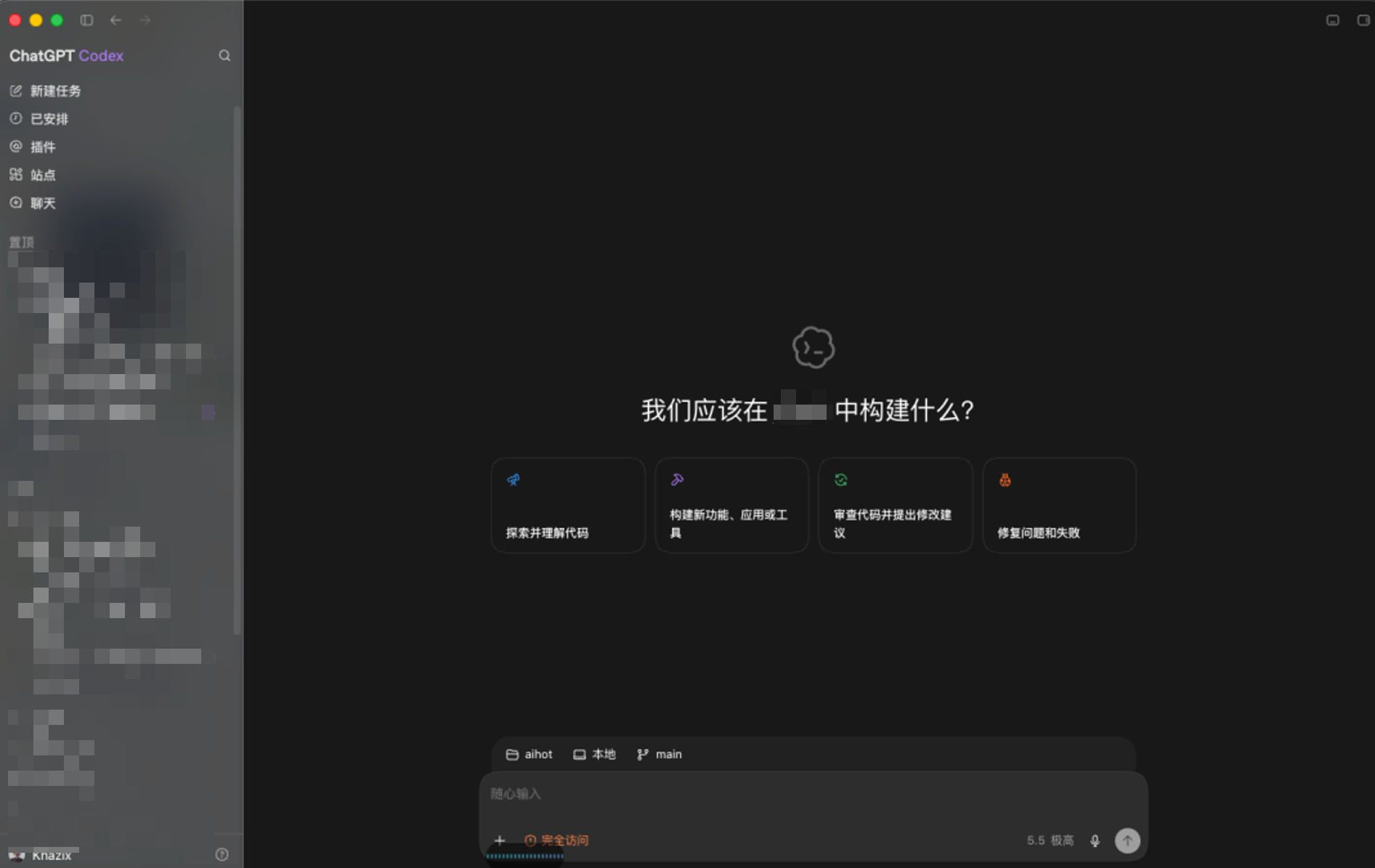
Task: Go back with the left arrow
Action: click(115, 20)
